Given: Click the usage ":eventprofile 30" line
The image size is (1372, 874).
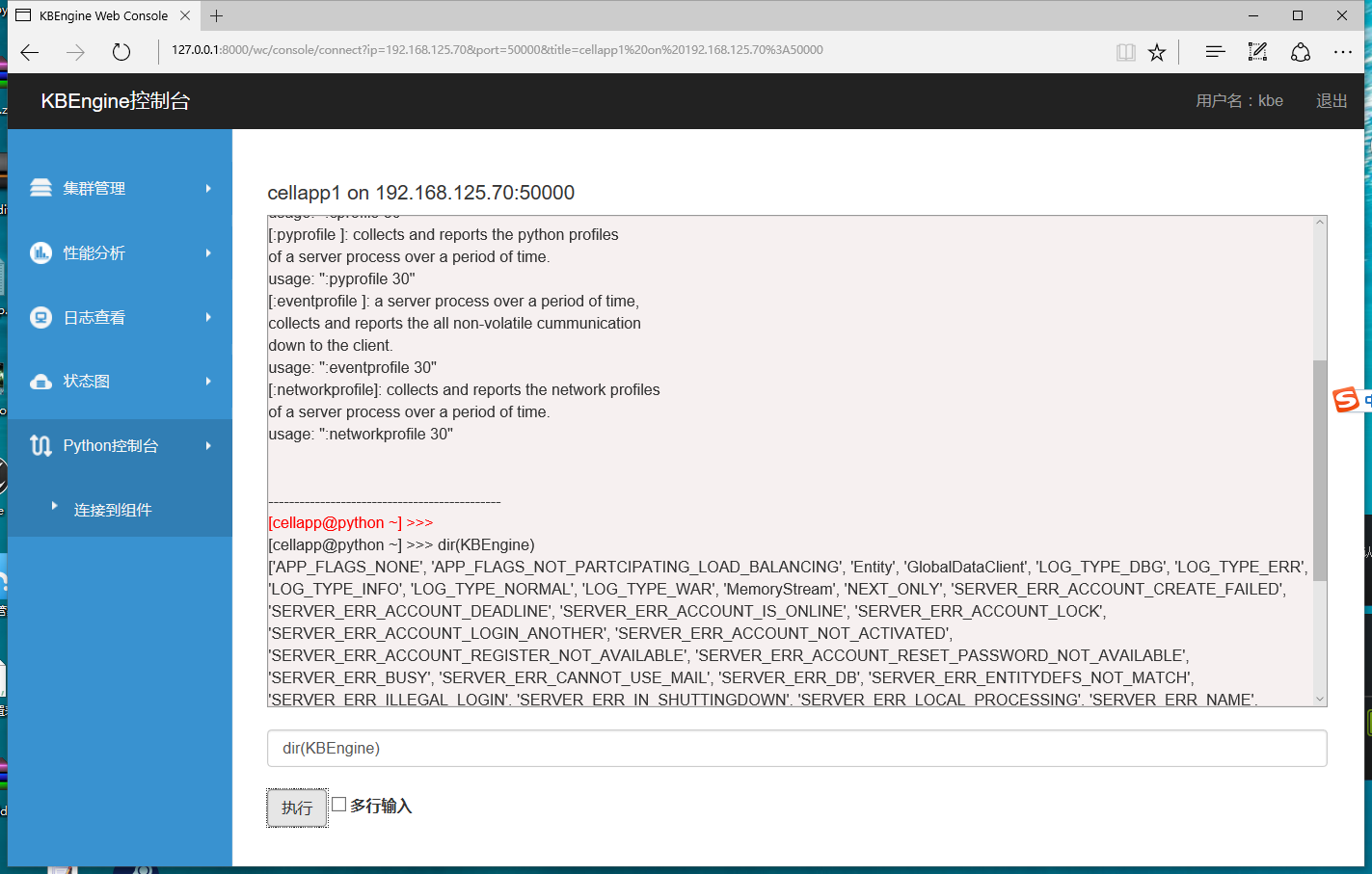Looking at the screenshot, I should point(352,367).
